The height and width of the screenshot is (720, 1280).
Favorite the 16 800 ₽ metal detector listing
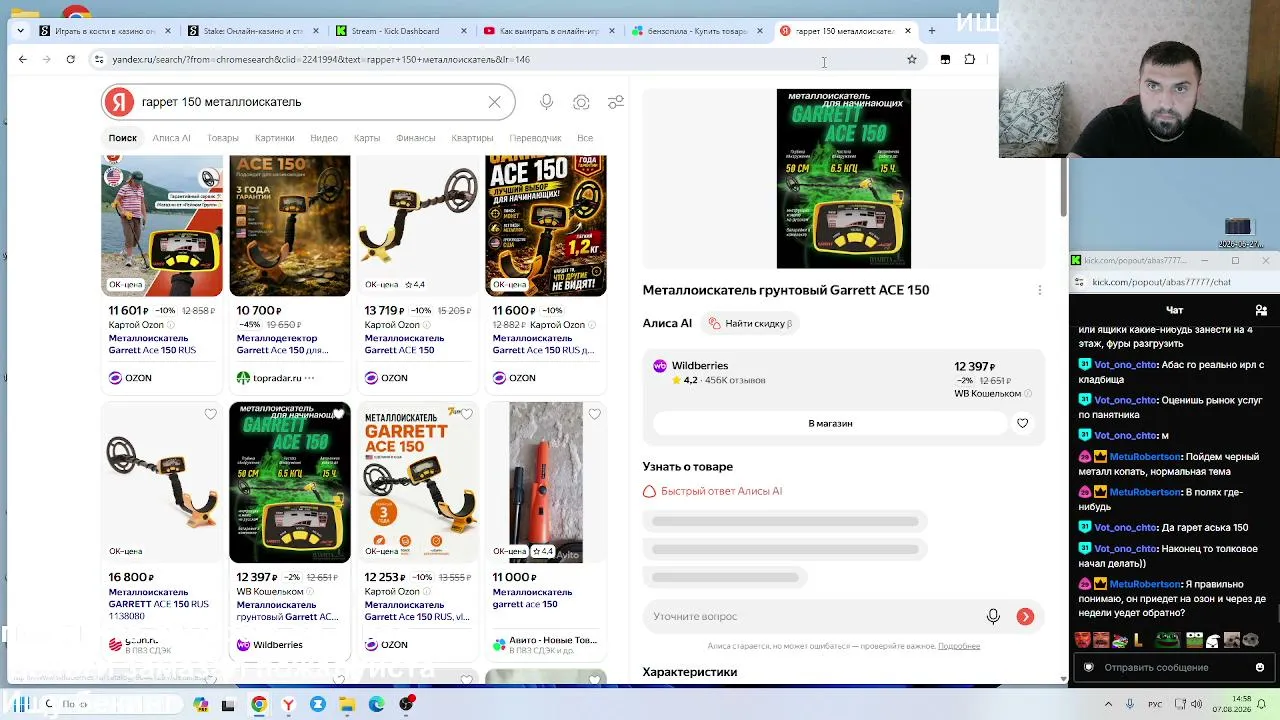pos(210,414)
